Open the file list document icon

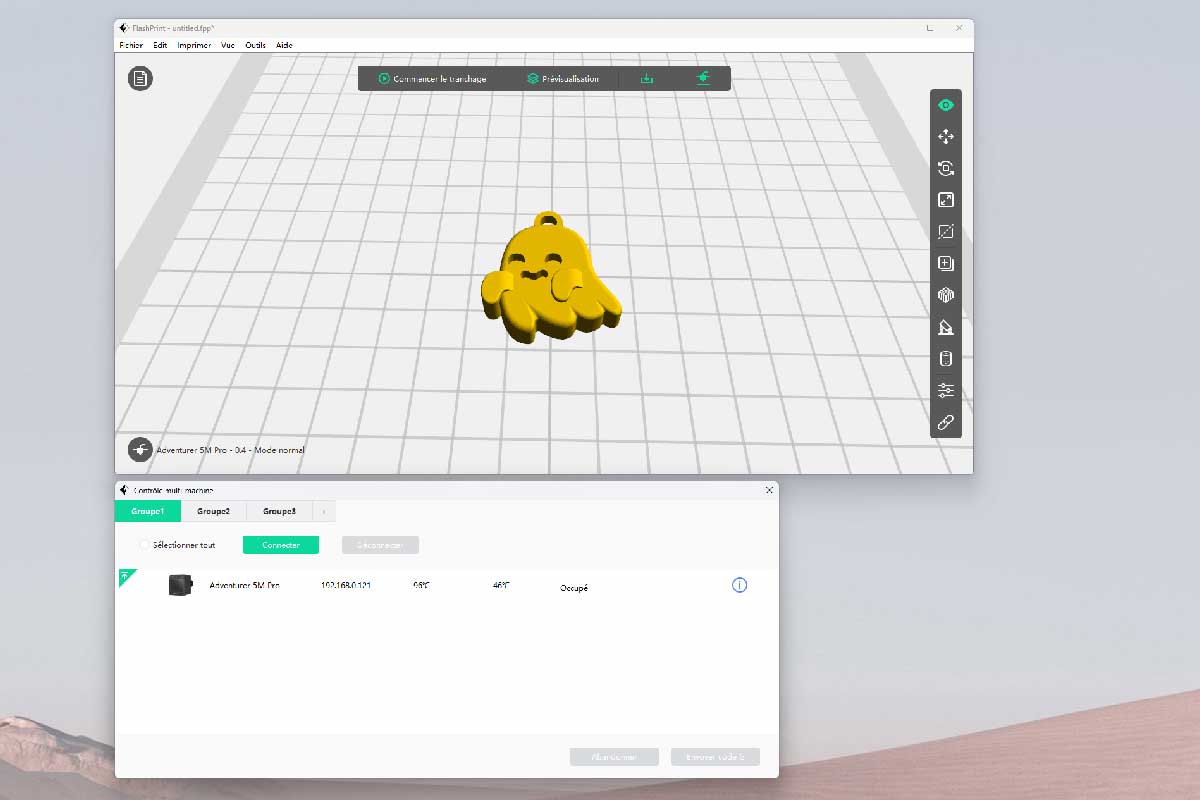click(x=140, y=78)
